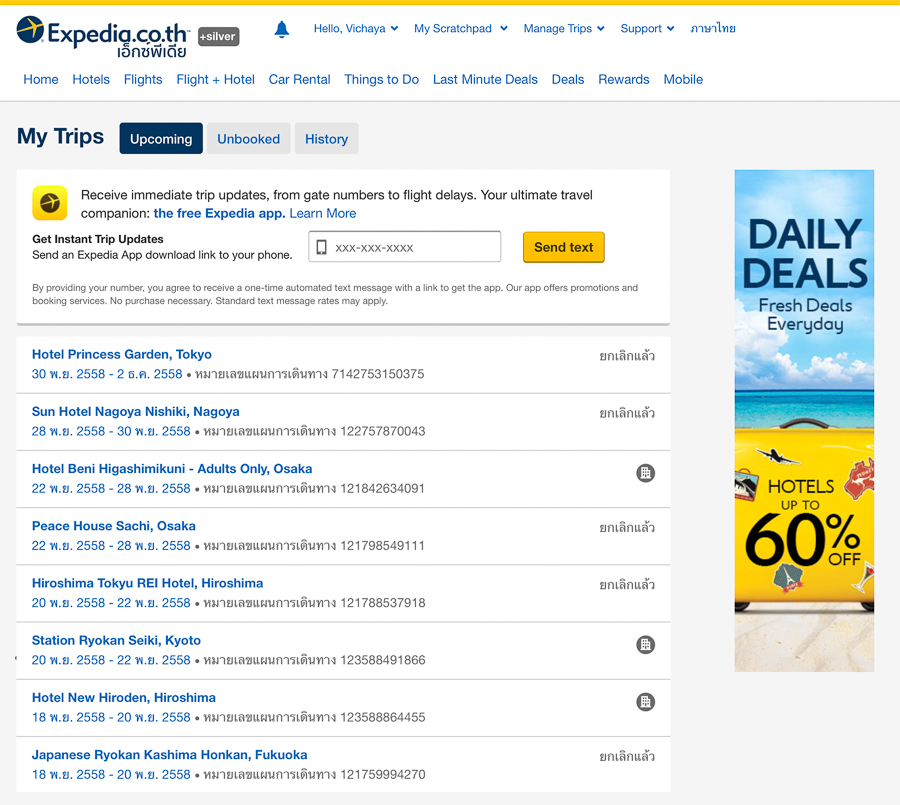
Task: Open Last Minute Deals page
Action: [485, 79]
